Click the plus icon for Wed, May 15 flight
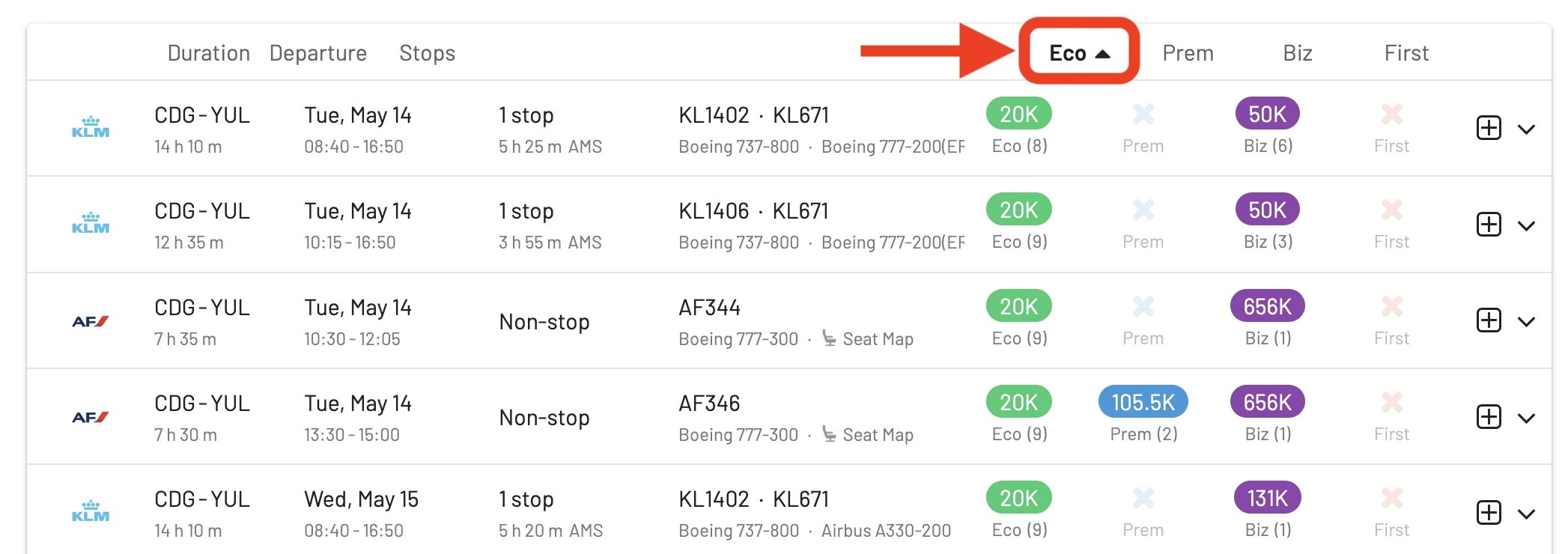This screenshot has height=554, width=1568. click(x=1489, y=513)
